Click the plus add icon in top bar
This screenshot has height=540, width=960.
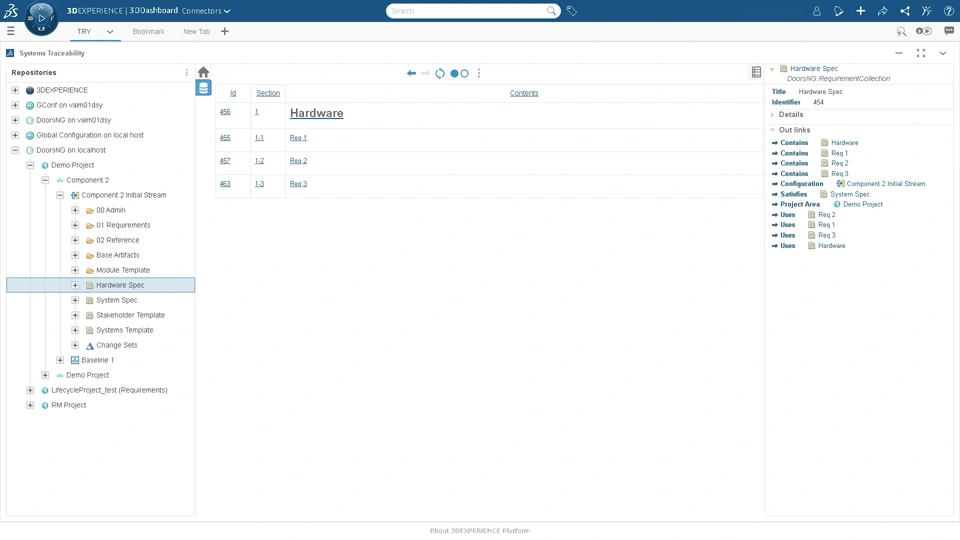click(x=860, y=11)
